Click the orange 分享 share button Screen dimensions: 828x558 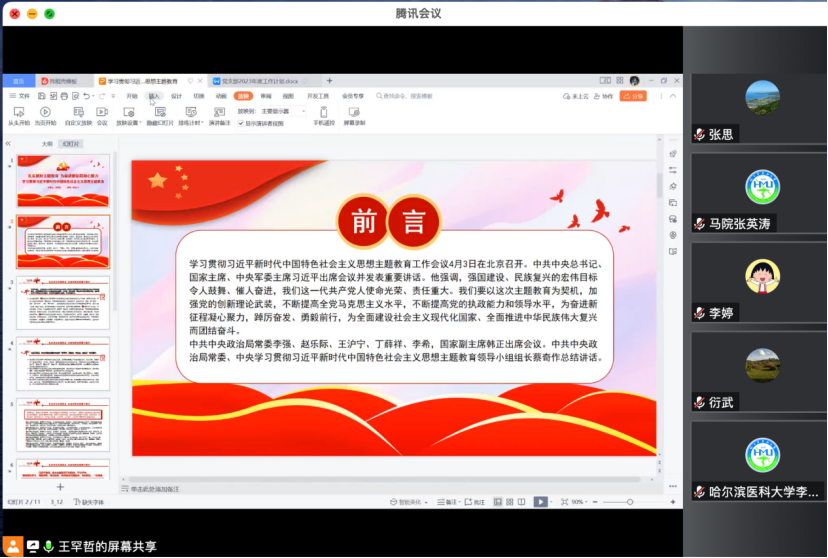click(x=632, y=96)
